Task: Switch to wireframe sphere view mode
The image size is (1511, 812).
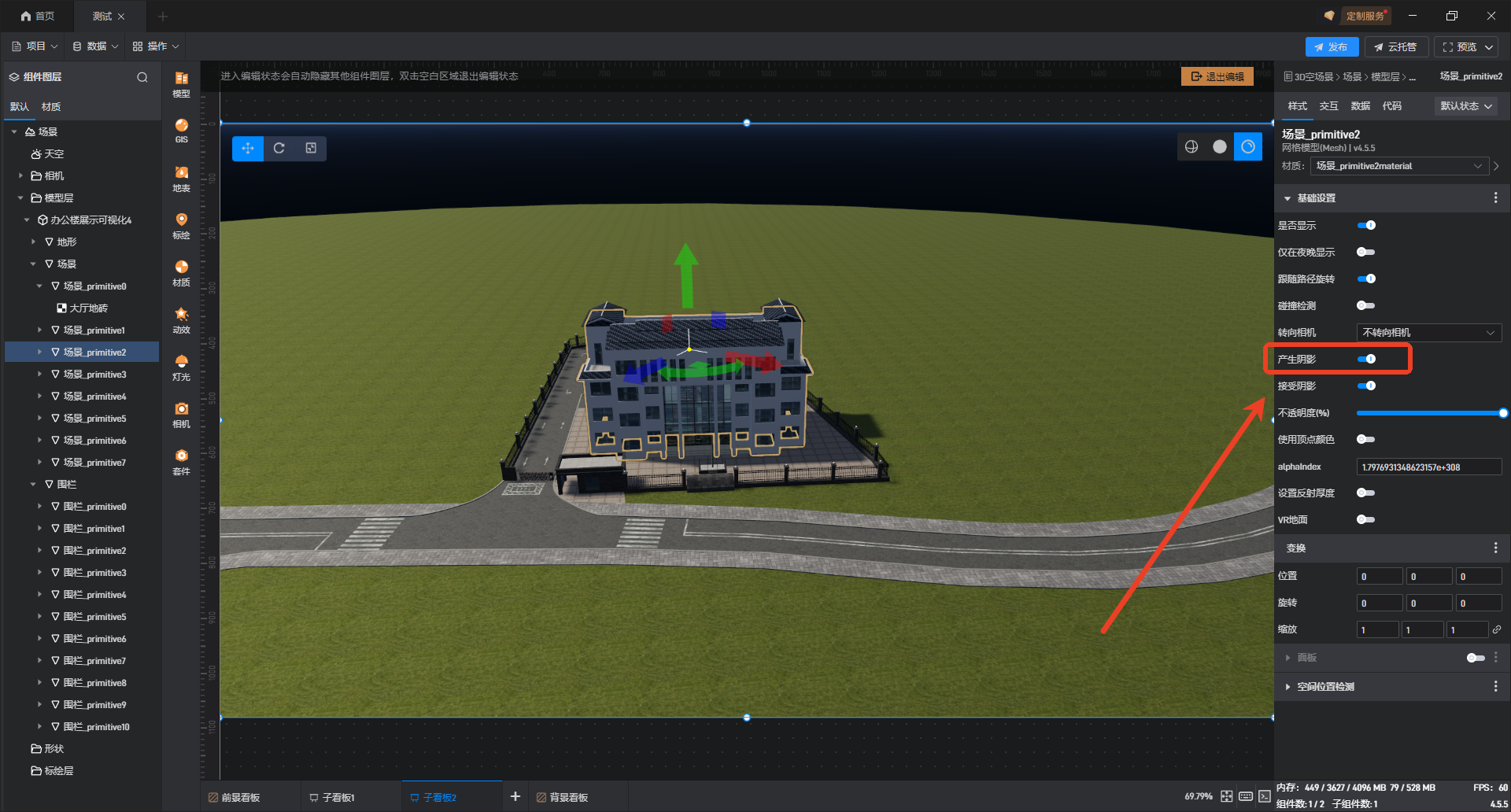Action: coord(1191,146)
